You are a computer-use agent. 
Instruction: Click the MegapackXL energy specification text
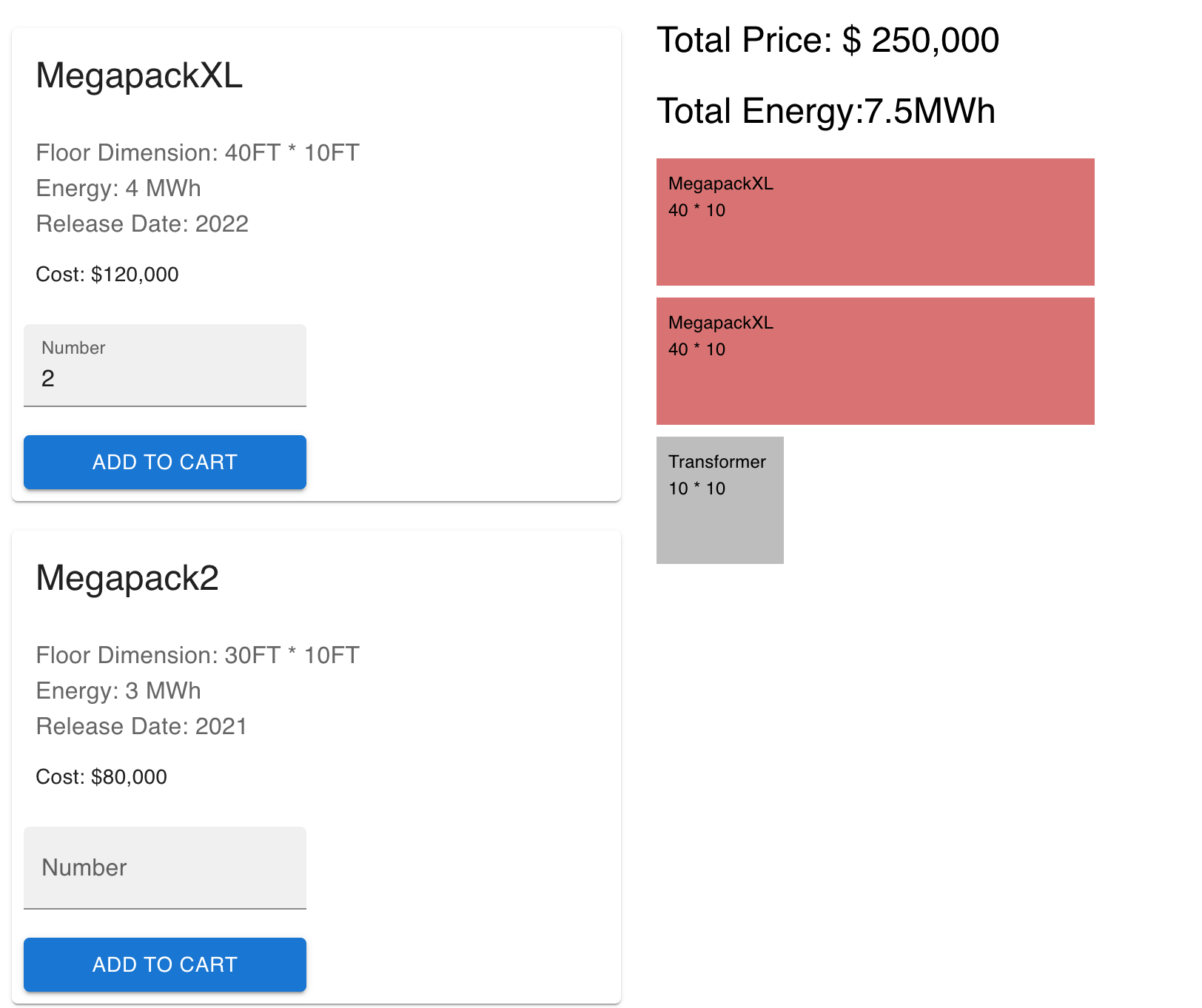pyautogui.click(x=118, y=189)
